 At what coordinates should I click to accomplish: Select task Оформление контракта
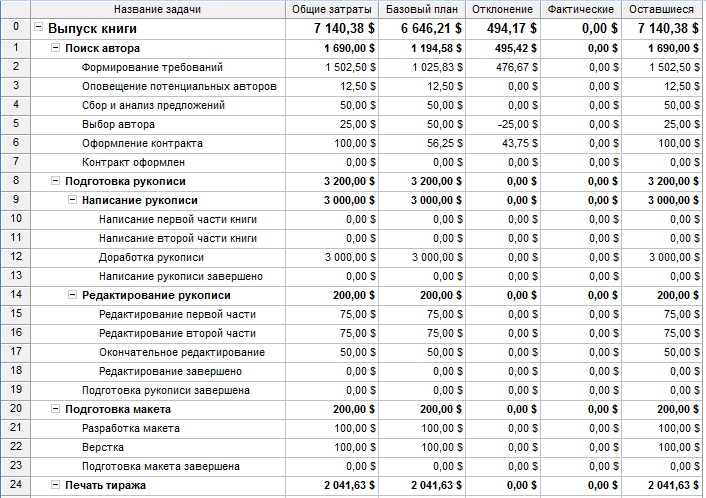142,143
